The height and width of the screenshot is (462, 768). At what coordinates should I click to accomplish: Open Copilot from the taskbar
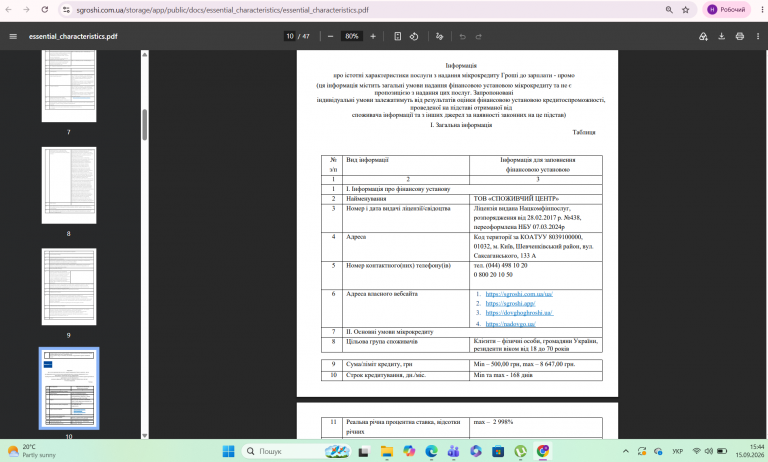point(409,451)
